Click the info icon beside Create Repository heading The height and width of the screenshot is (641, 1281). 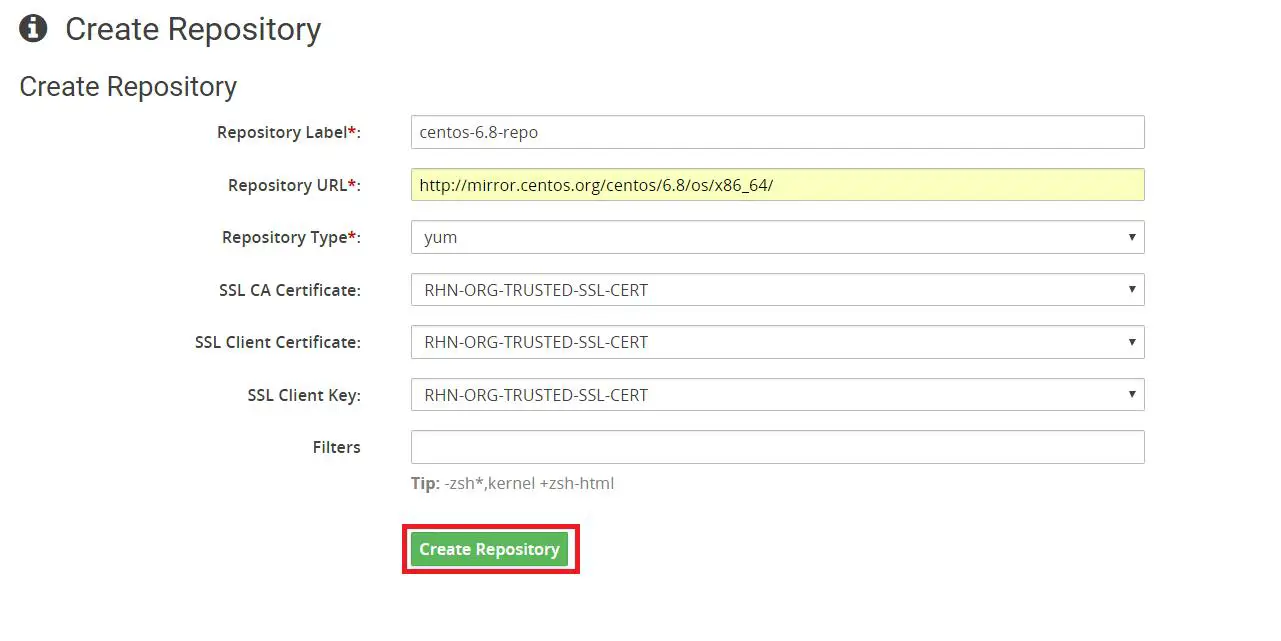33,28
